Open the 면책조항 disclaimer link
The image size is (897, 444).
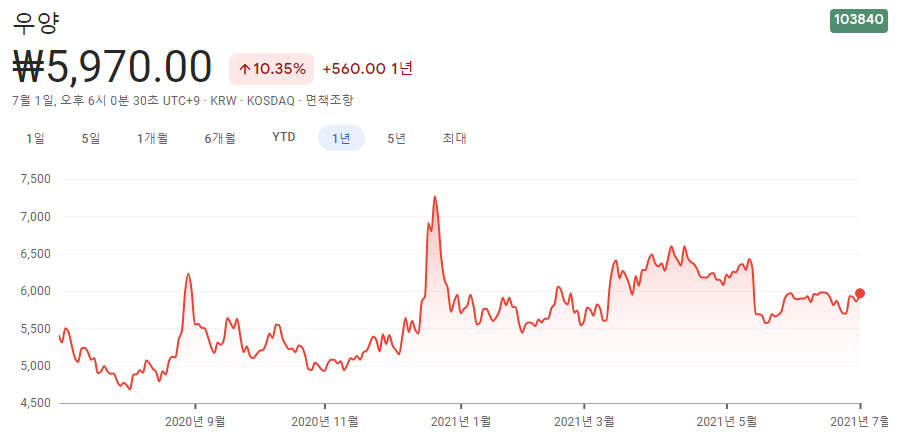click(330, 101)
